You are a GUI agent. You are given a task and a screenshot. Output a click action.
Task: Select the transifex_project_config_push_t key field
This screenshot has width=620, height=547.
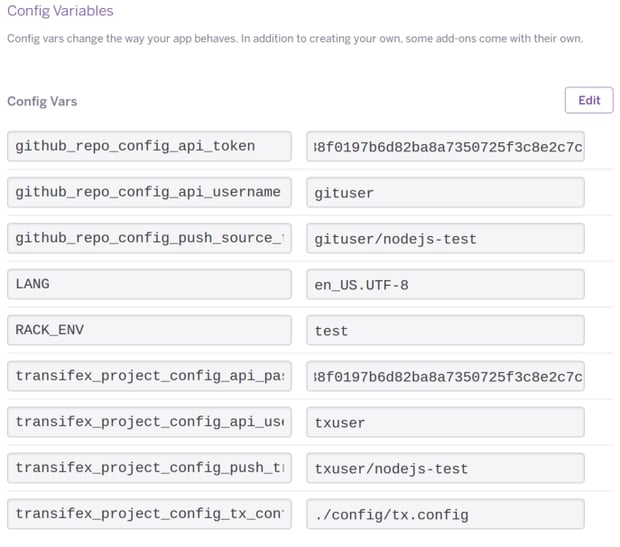(149, 468)
